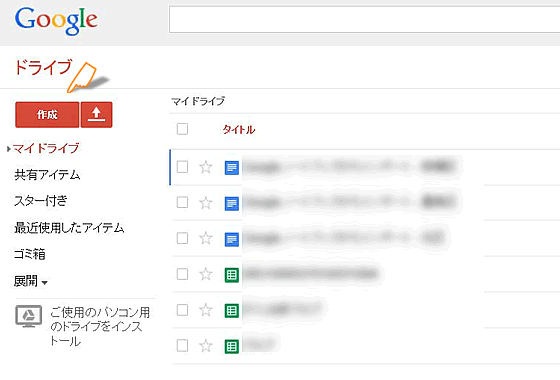Image resolution: width=560 pixels, height=380 pixels.
Task: Expand the マイドライブ tree arrow
Action: 9,149
